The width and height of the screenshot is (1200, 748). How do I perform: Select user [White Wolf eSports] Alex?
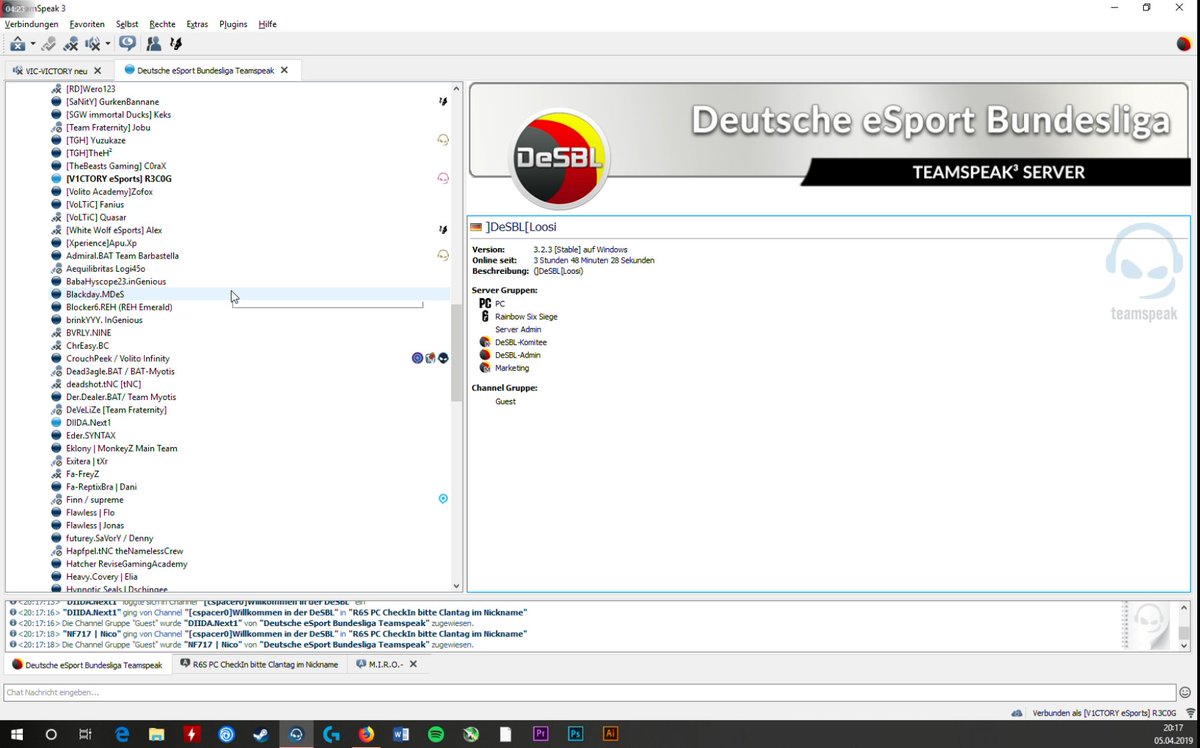(x=113, y=230)
